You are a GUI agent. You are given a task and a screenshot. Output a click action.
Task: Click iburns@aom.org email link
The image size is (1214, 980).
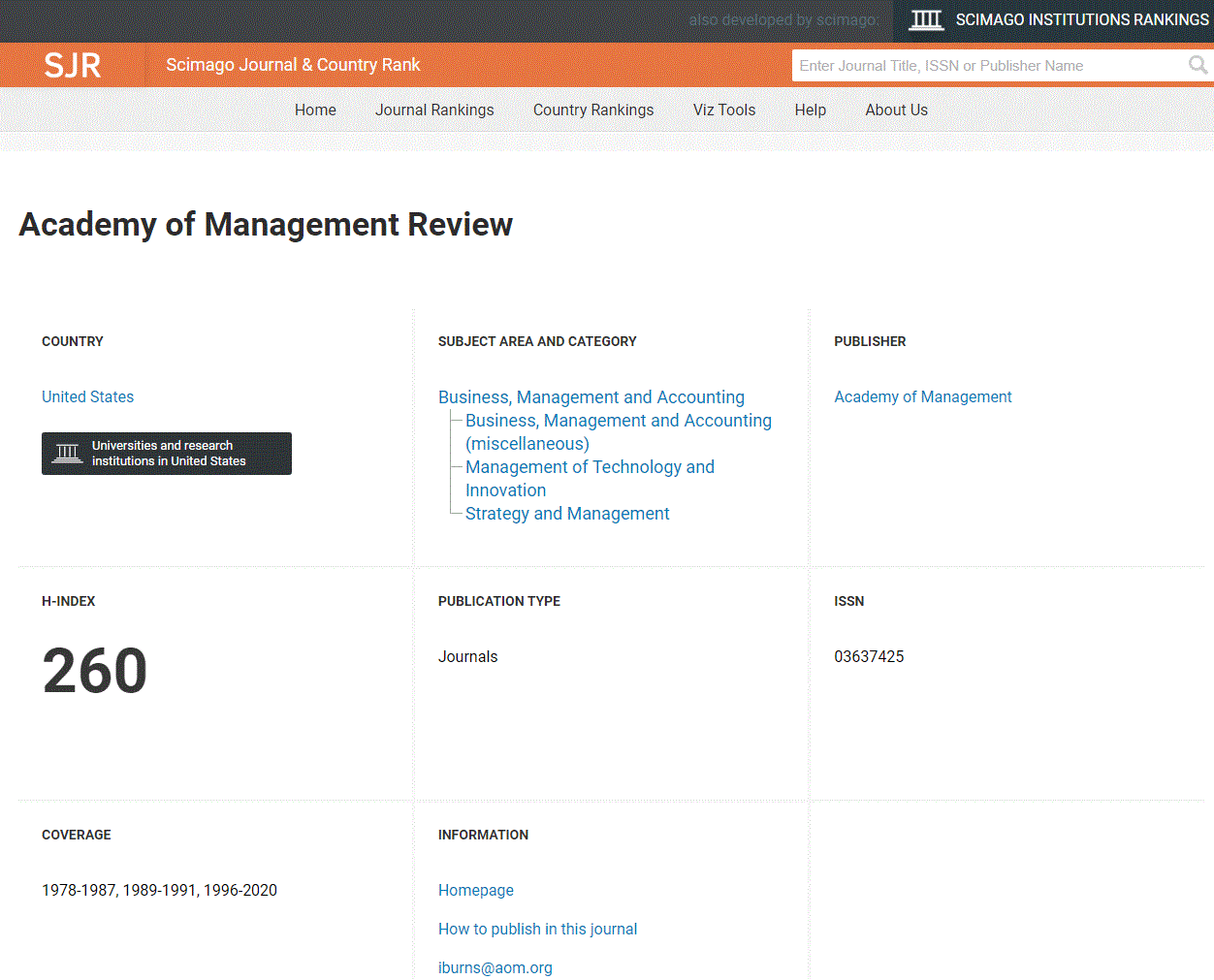point(495,967)
